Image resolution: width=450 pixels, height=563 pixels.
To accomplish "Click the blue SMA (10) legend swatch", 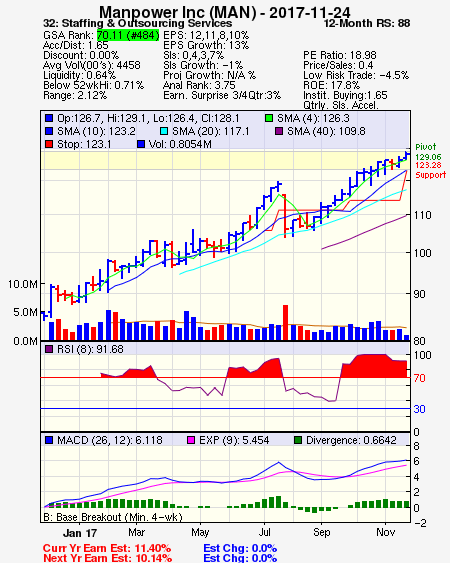I will coord(49,131).
